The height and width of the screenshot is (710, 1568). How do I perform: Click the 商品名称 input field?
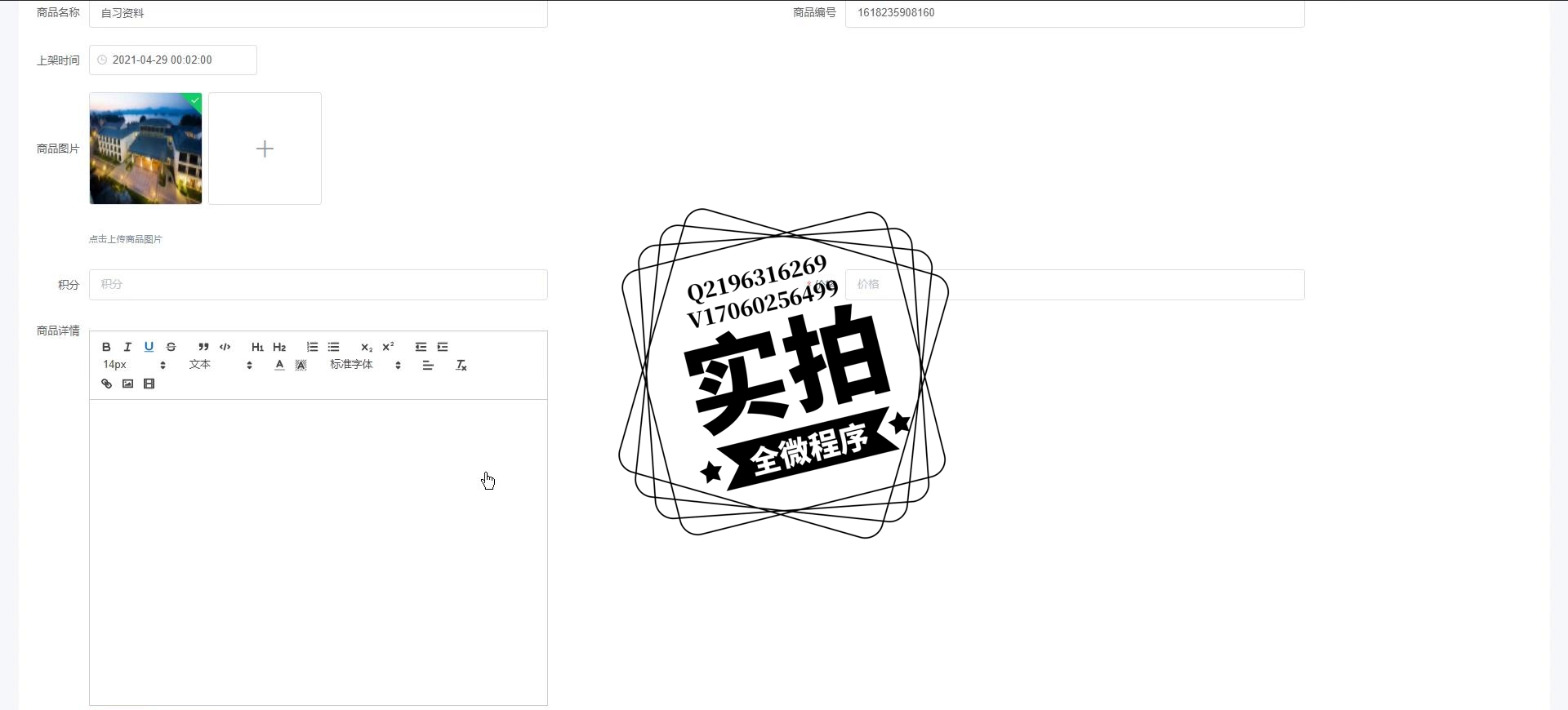click(x=318, y=13)
